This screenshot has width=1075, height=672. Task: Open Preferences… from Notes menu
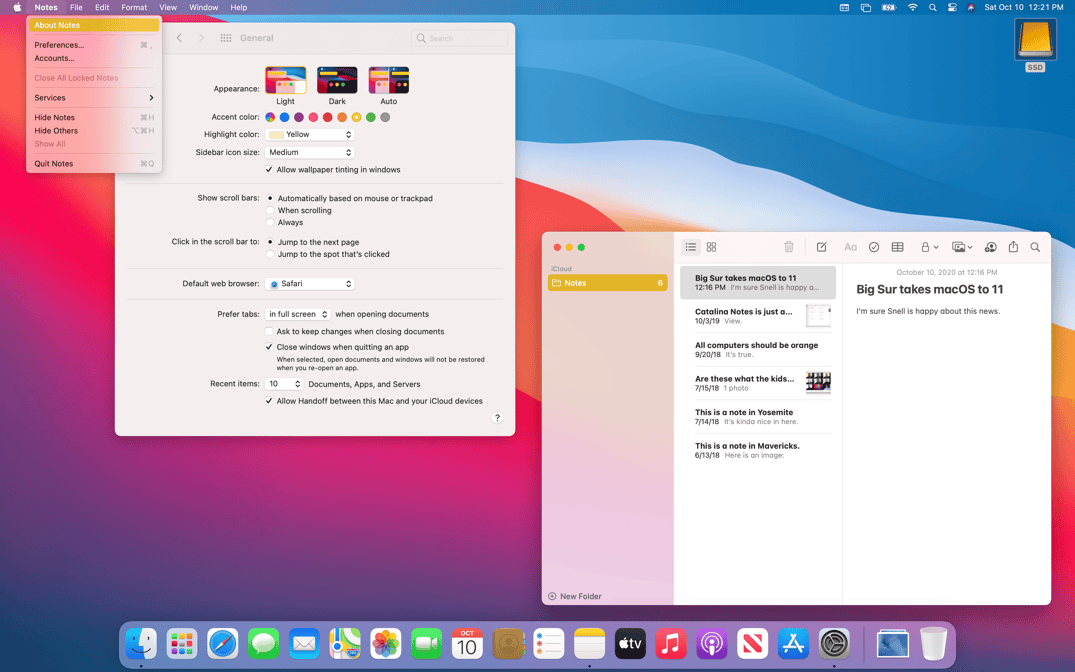94,45
